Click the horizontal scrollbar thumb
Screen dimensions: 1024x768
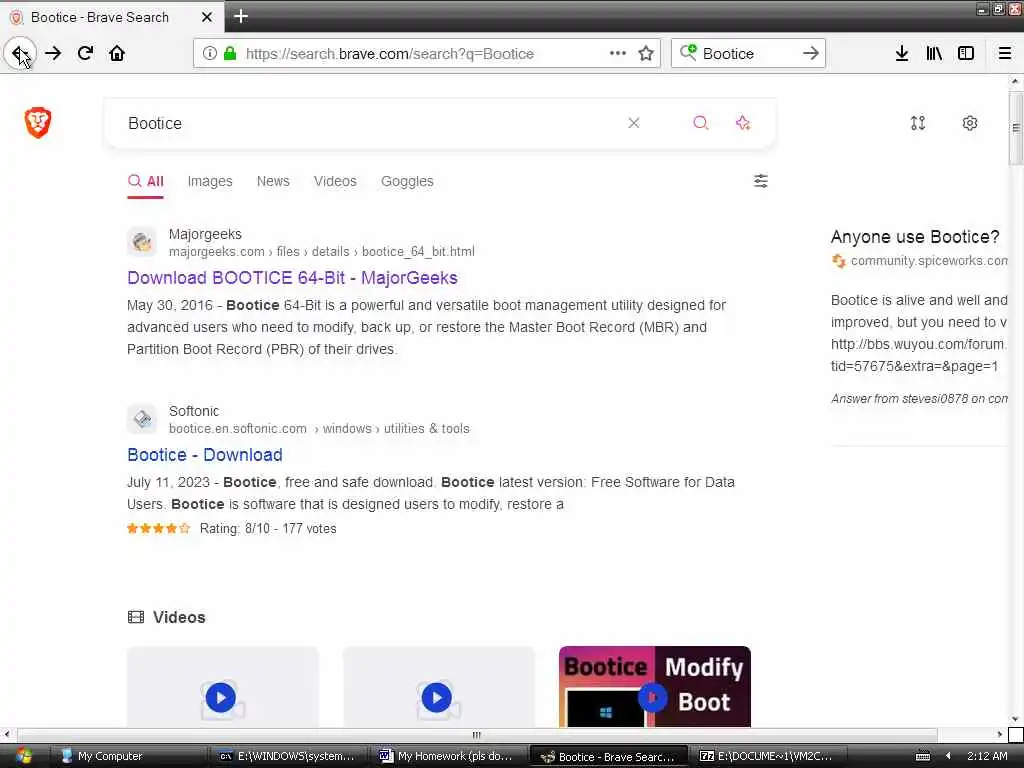[477, 735]
